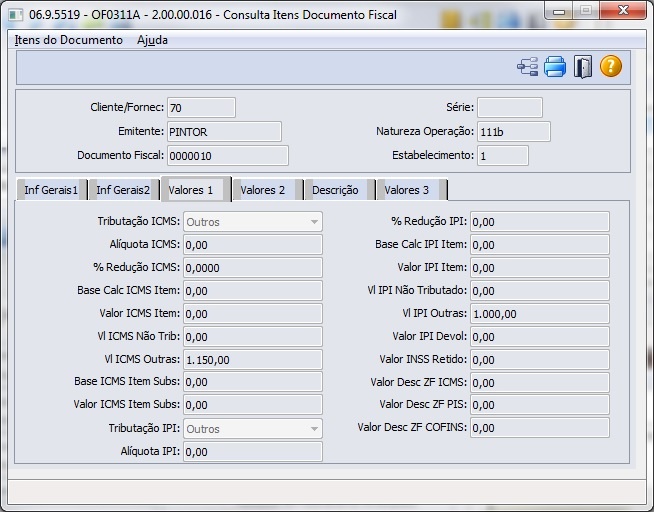
Task: Open the Ajuda menu
Action: [152, 40]
